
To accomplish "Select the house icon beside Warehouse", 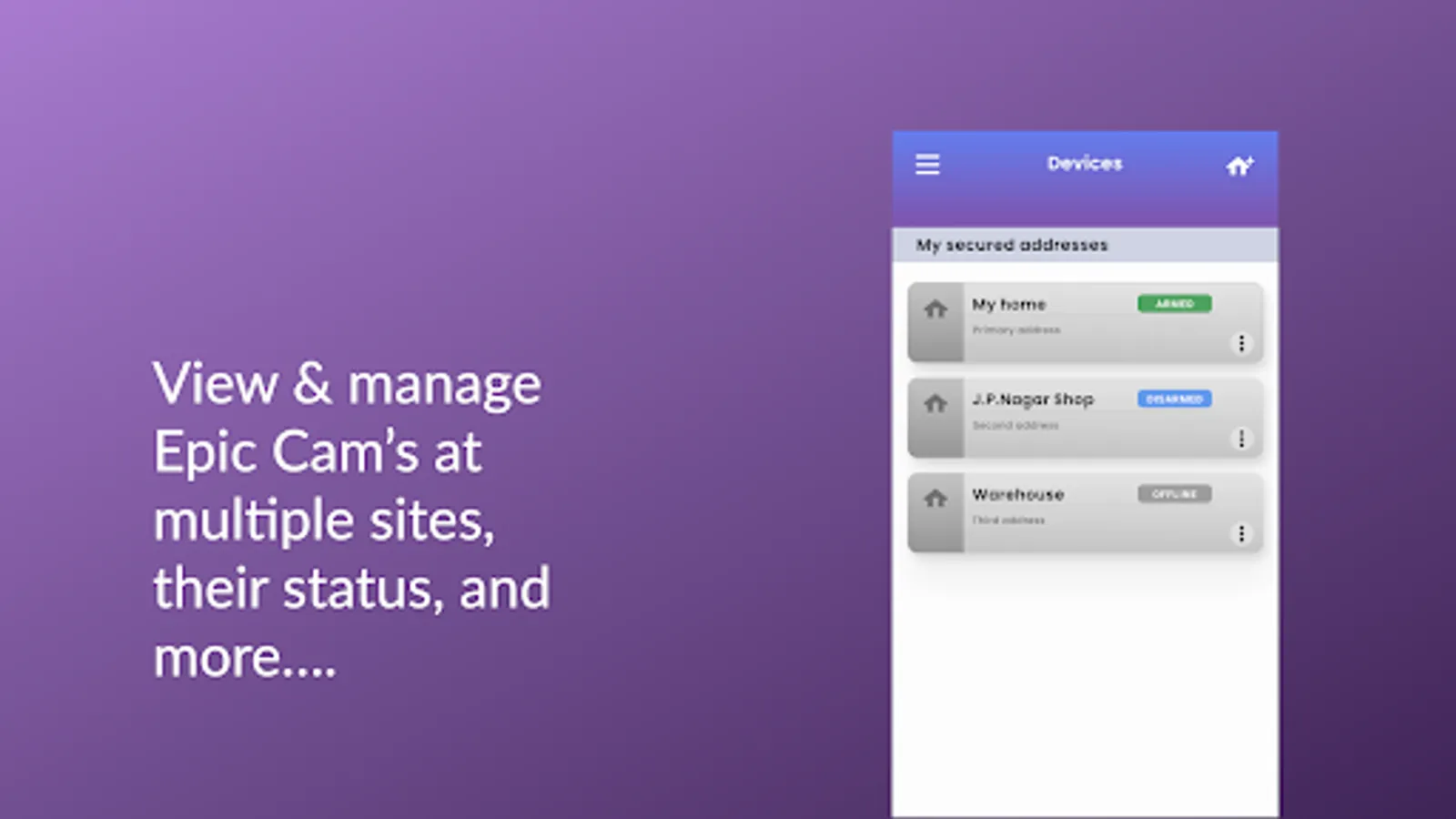I will 935,499.
